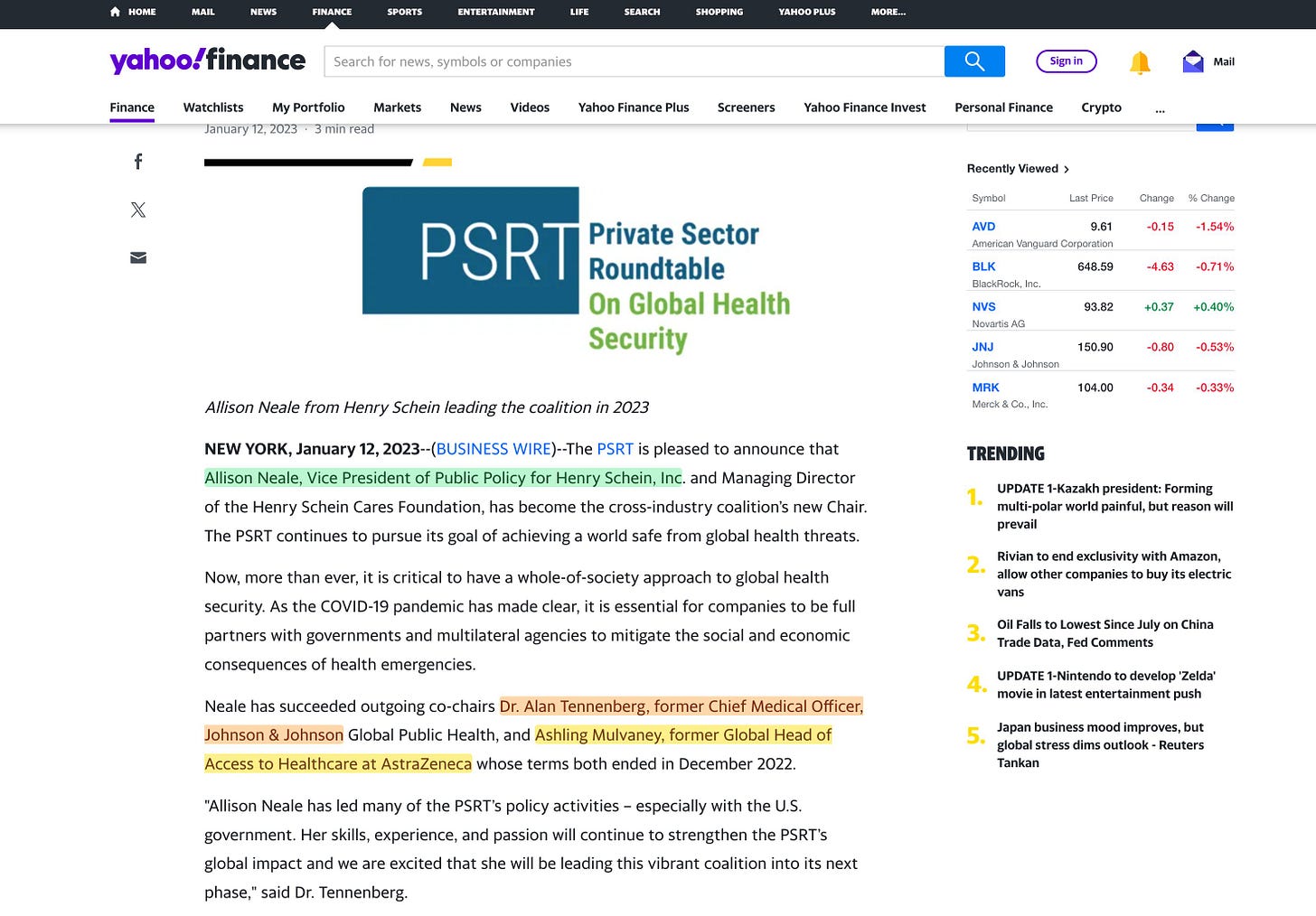
Task: Click the blue search magnifier button
Action: 974,61
